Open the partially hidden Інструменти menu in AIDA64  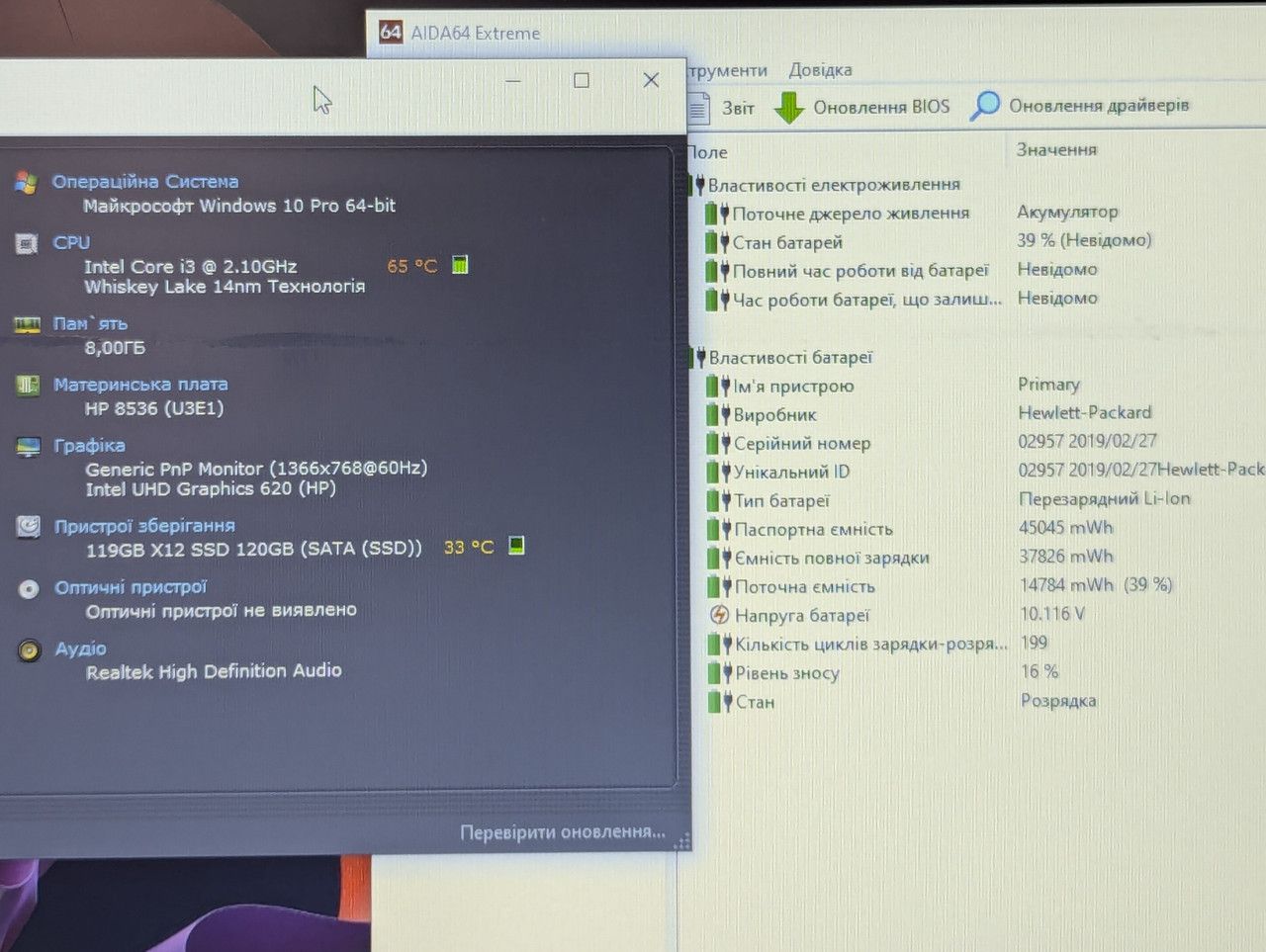(727, 70)
